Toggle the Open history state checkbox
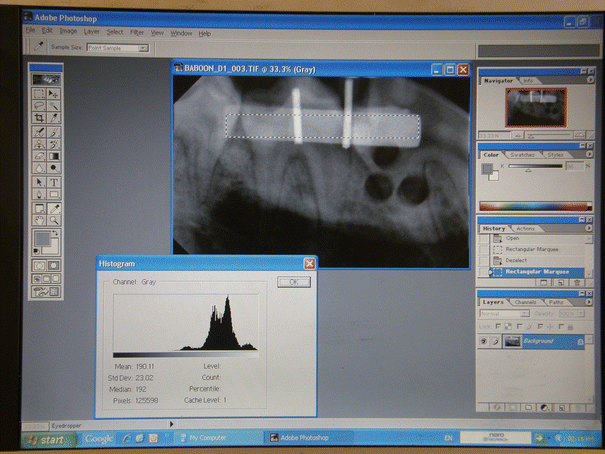 pyautogui.click(x=486, y=239)
